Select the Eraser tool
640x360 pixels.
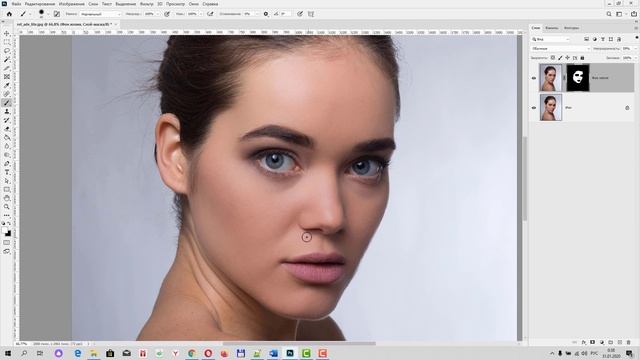coord(7,129)
